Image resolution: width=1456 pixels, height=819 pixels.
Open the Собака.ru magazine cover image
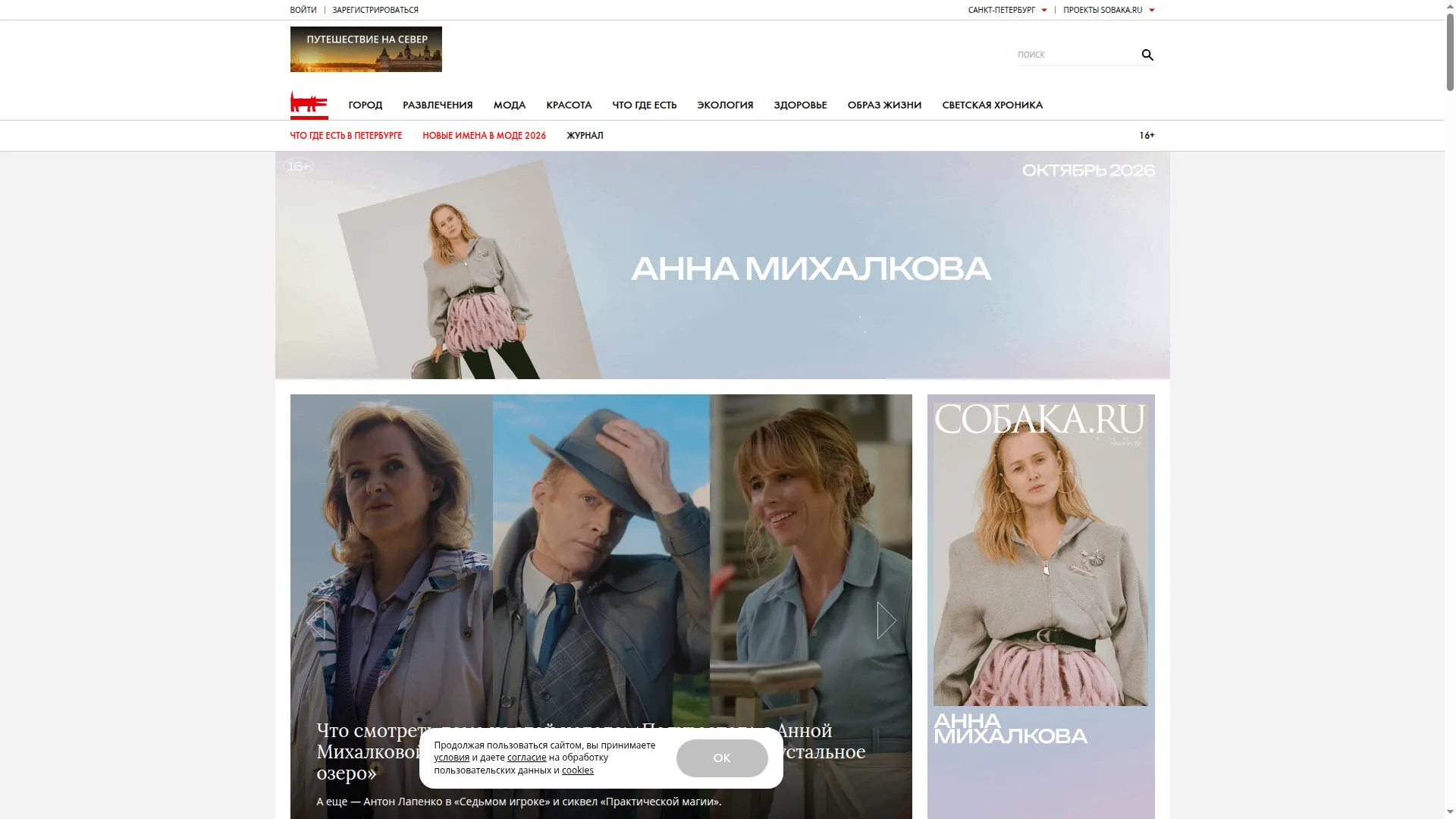click(x=1040, y=554)
